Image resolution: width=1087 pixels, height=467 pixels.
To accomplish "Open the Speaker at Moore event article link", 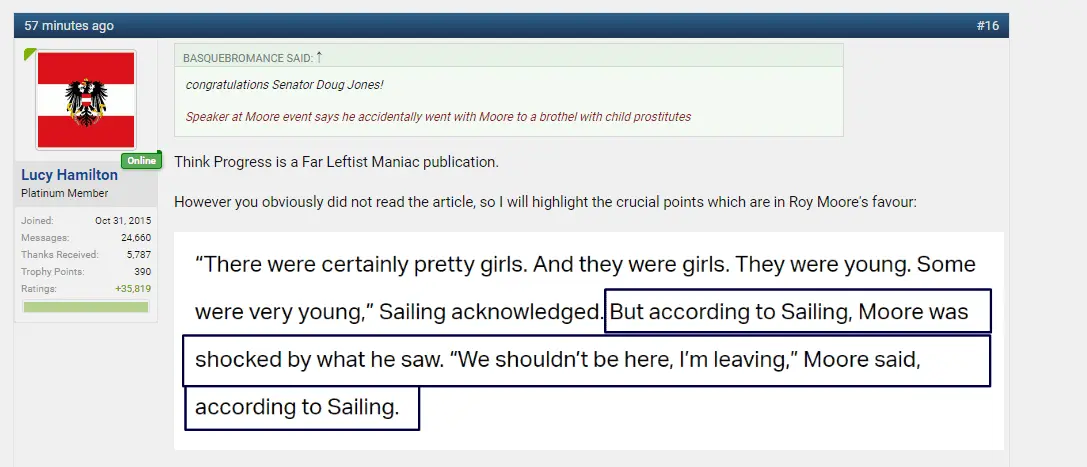I will pos(438,117).
